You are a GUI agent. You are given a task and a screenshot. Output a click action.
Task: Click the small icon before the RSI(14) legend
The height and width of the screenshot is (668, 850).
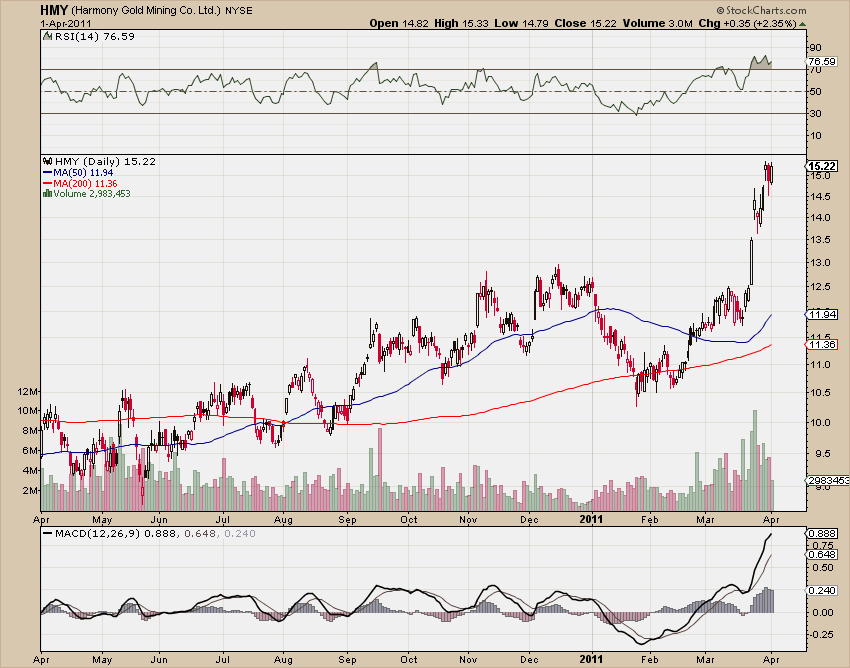48,36
